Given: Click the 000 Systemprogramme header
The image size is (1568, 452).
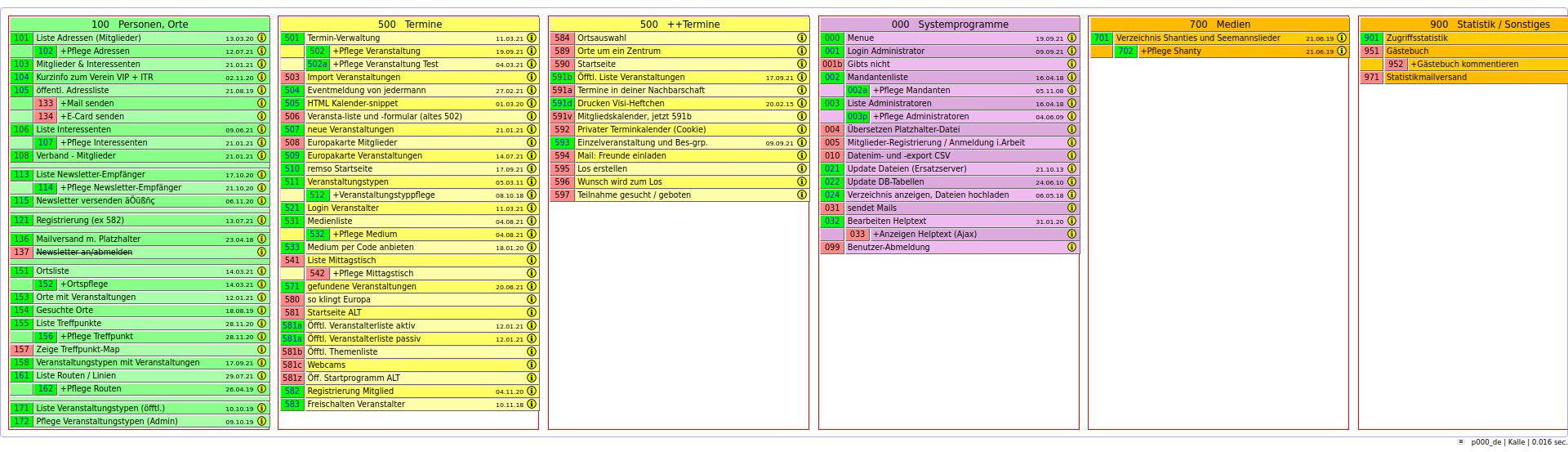Looking at the screenshot, I should pyautogui.click(x=949, y=25).
